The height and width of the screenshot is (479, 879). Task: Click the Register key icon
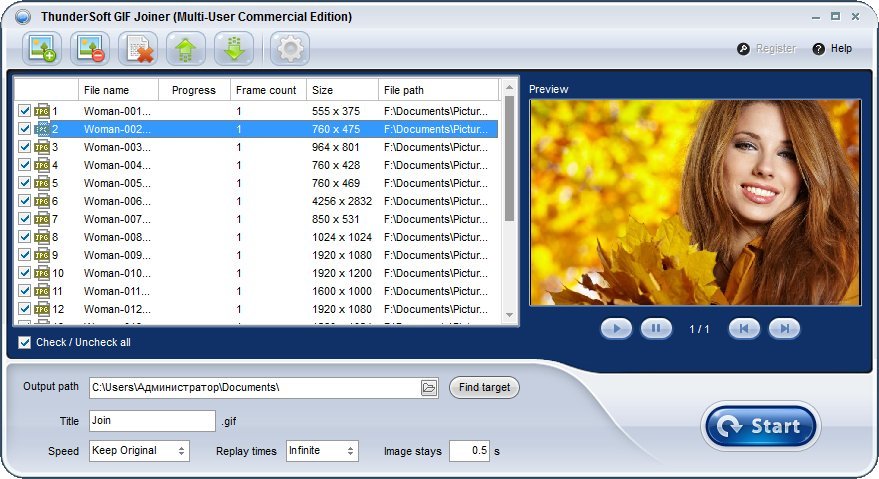coord(743,49)
